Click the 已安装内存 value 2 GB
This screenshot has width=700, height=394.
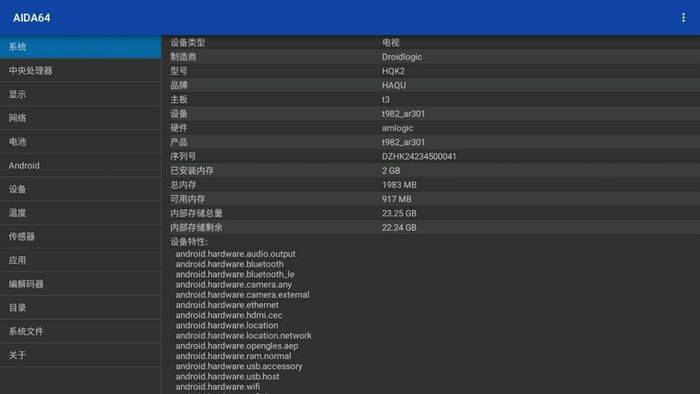[x=391, y=170]
